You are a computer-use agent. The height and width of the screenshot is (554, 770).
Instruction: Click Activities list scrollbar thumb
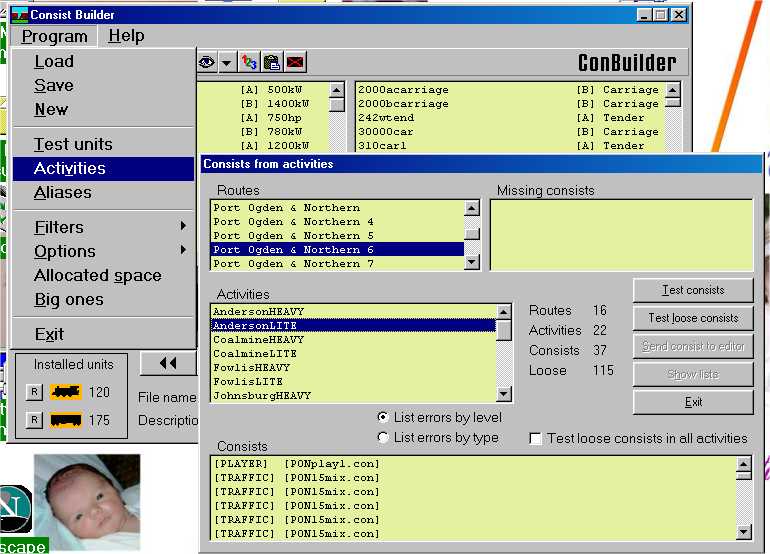click(x=504, y=330)
